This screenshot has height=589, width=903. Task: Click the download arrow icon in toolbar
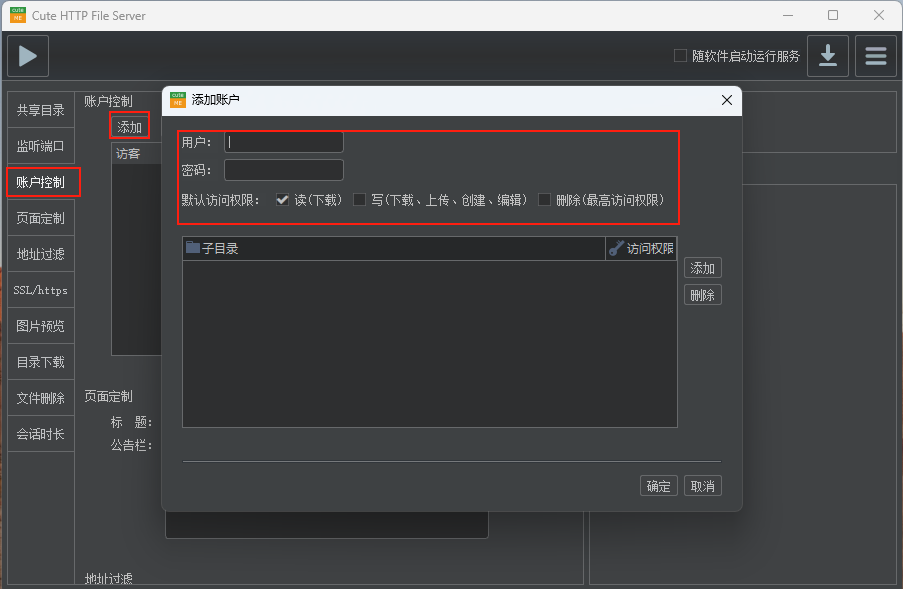(x=828, y=56)
